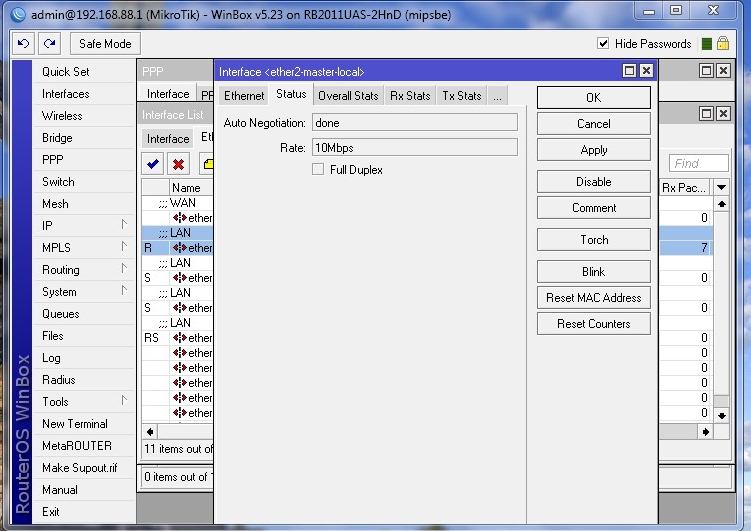This screenshot has width=751, height=531.
Task: Click scroll-right arrow under interface list
Action: pos(705,432)
